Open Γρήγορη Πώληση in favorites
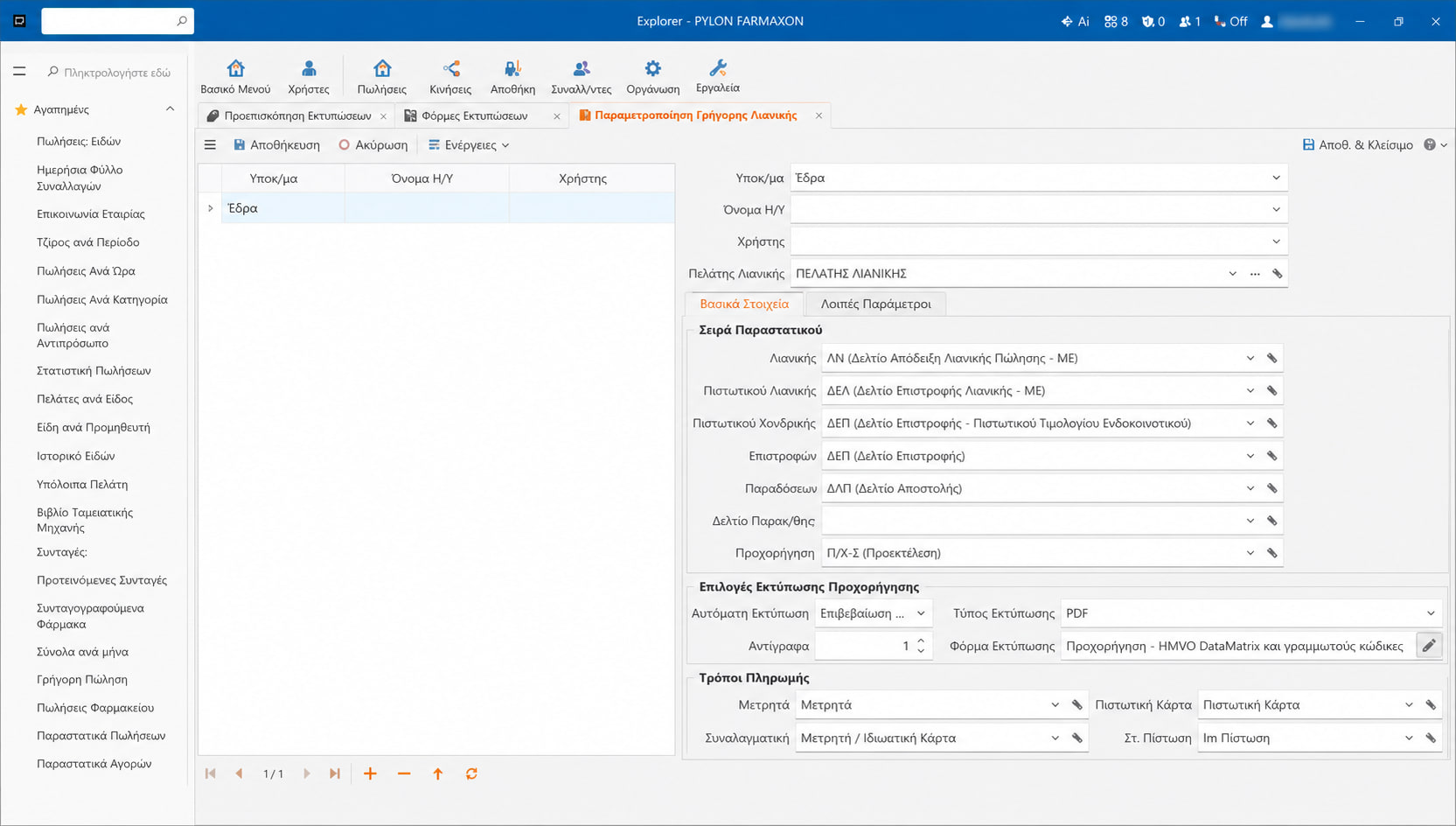Viewport: 1456px width, 826px height. (82, 680)
